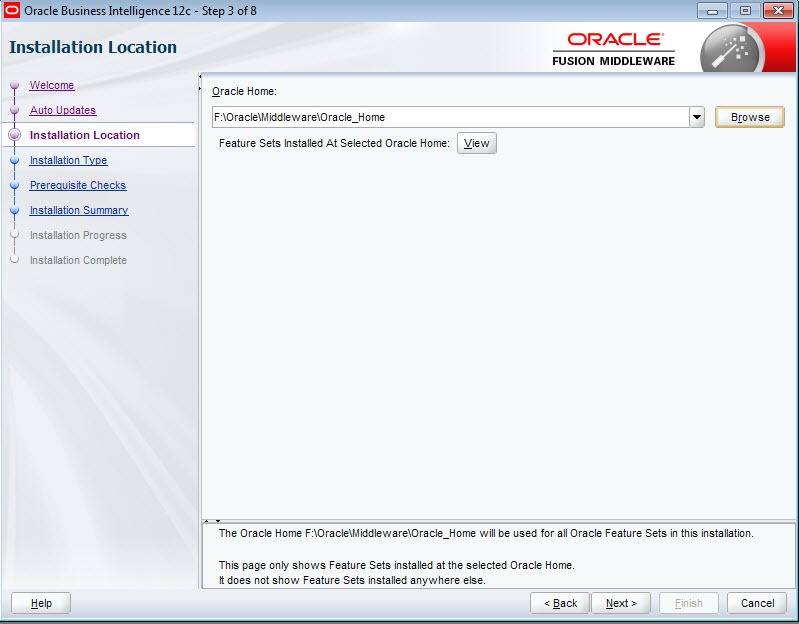Viewport: 799px width, 624px height.
Task: Open the Installation Summary step
Action: (79, 210)
